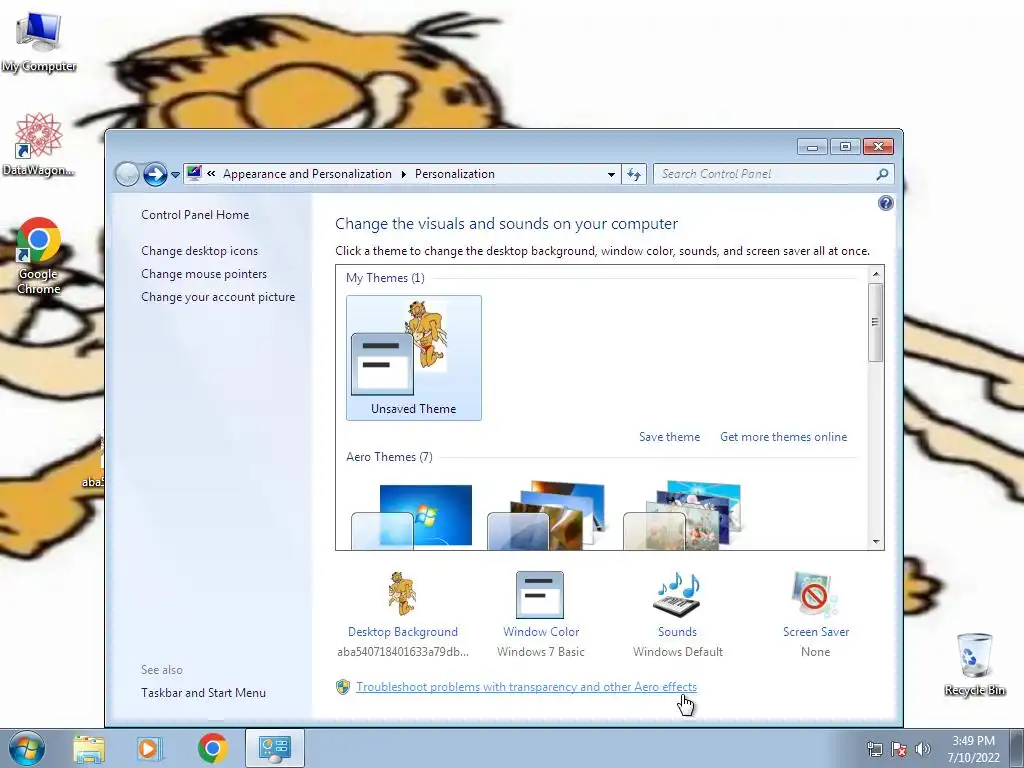The height and width of the screenshot is (768, 1024).
Task: Click the 'Windows 7 Basic' caption
Action: (541, 652)
